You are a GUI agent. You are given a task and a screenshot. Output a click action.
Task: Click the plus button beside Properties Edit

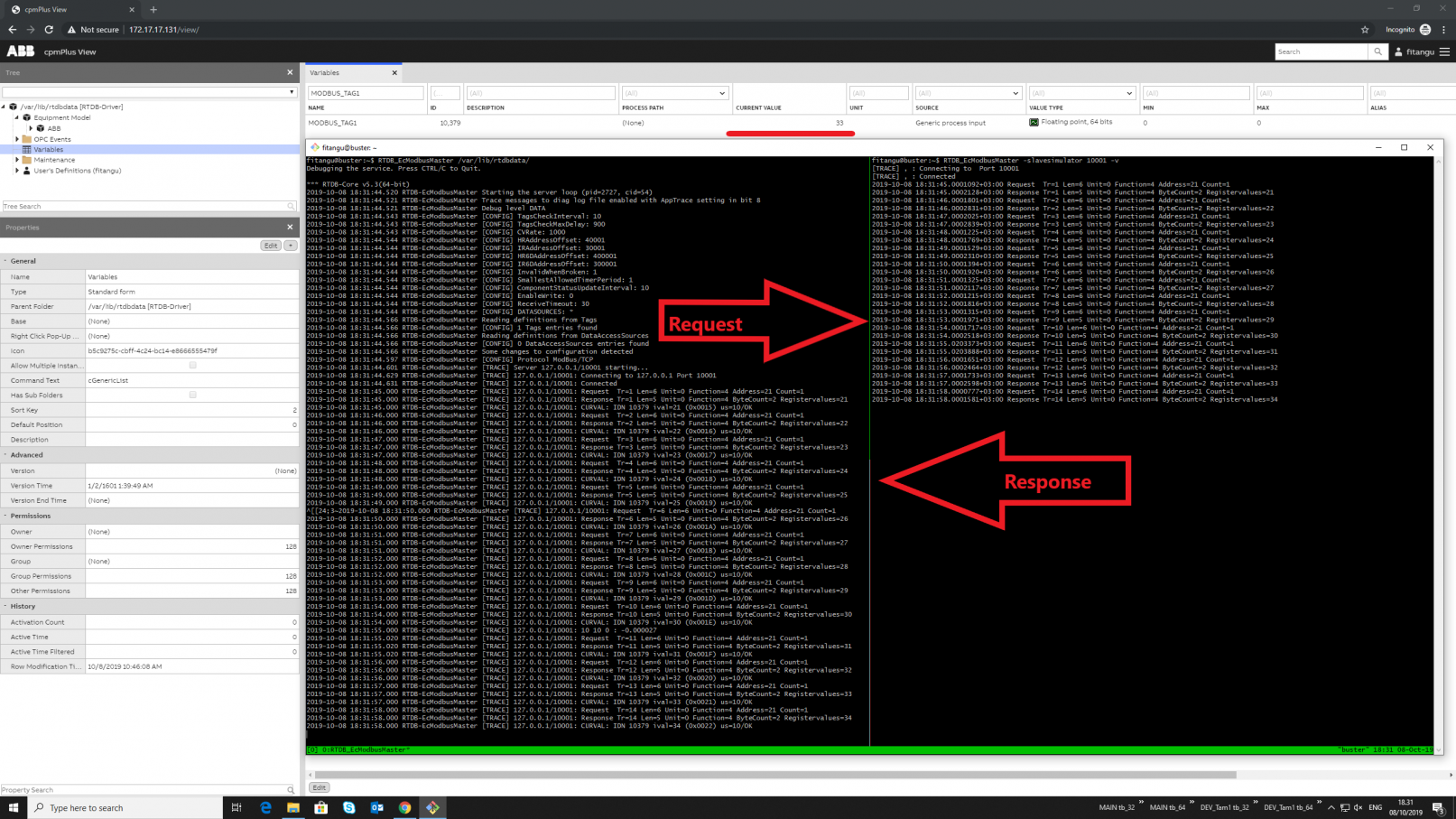[x=291, y=246]
